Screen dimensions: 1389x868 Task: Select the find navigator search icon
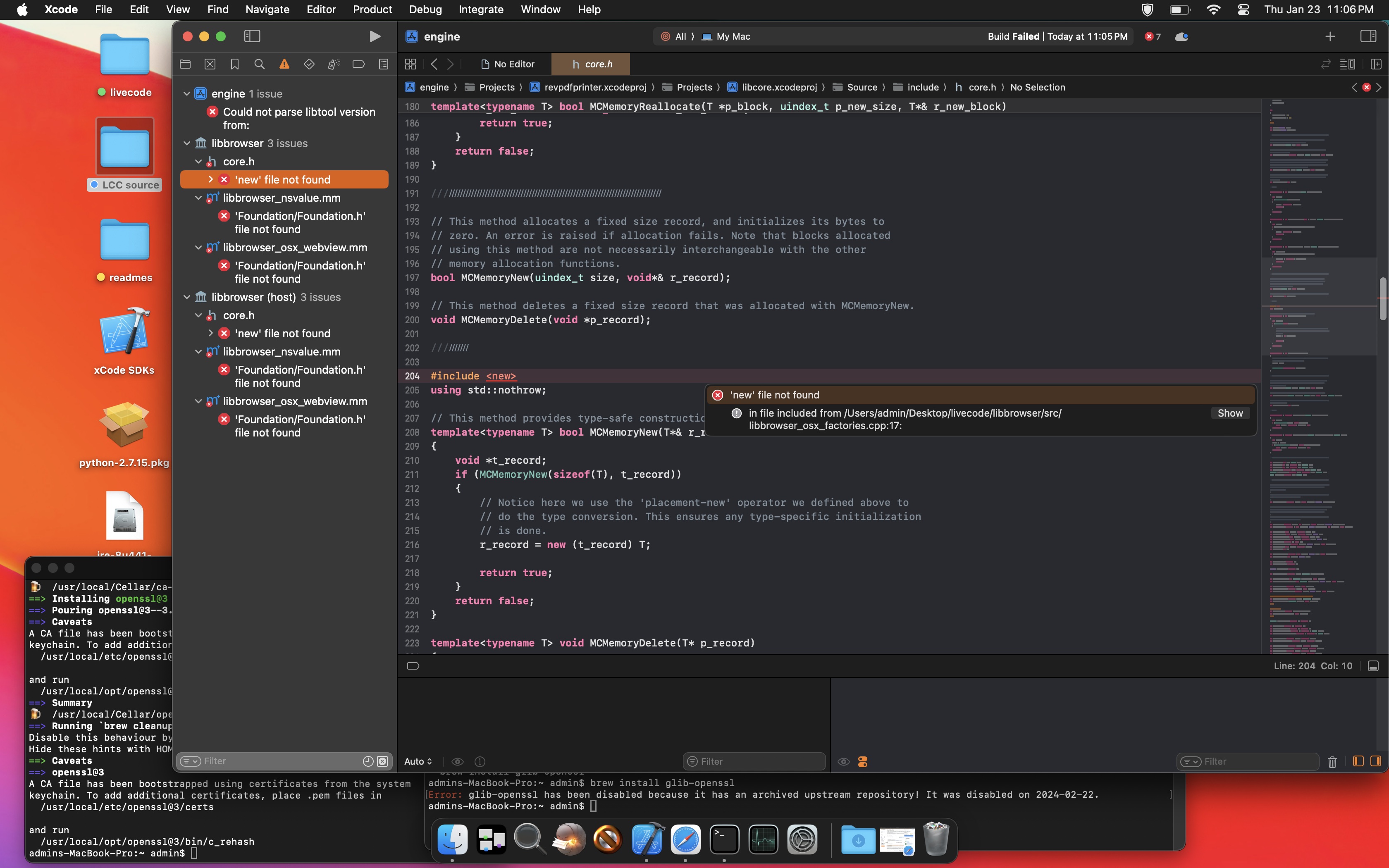259,64
